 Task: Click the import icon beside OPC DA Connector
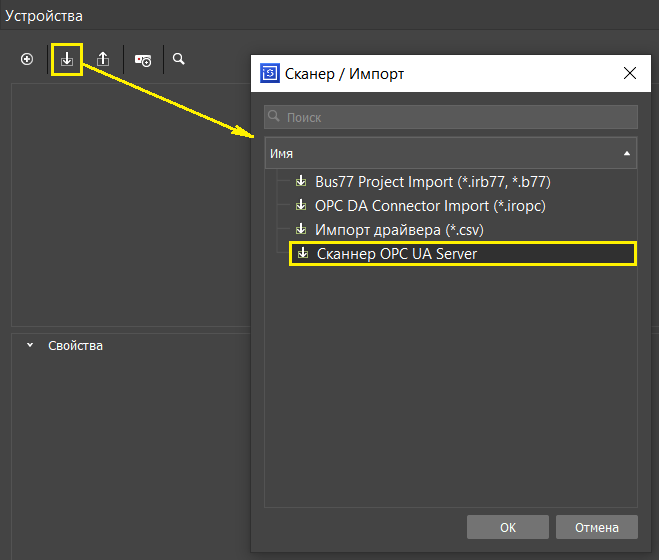pos(300,206)
